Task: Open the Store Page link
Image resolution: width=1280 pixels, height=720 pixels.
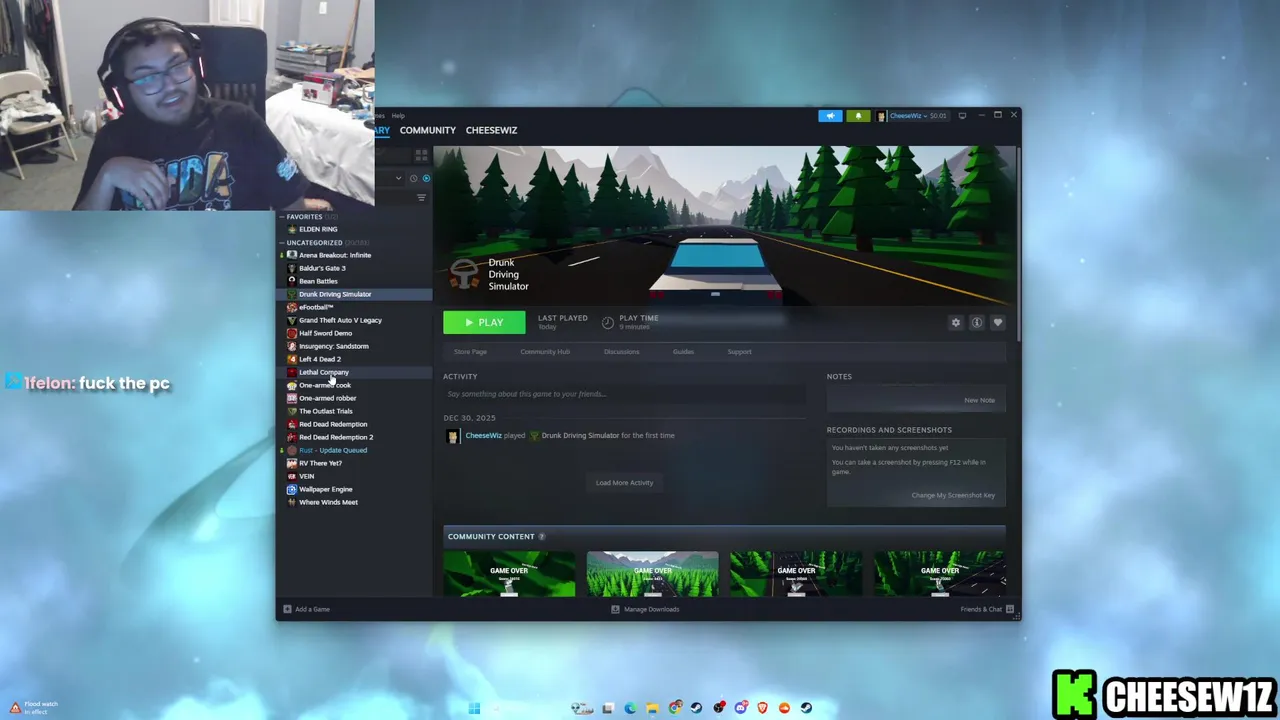Action: pos(470,352)
